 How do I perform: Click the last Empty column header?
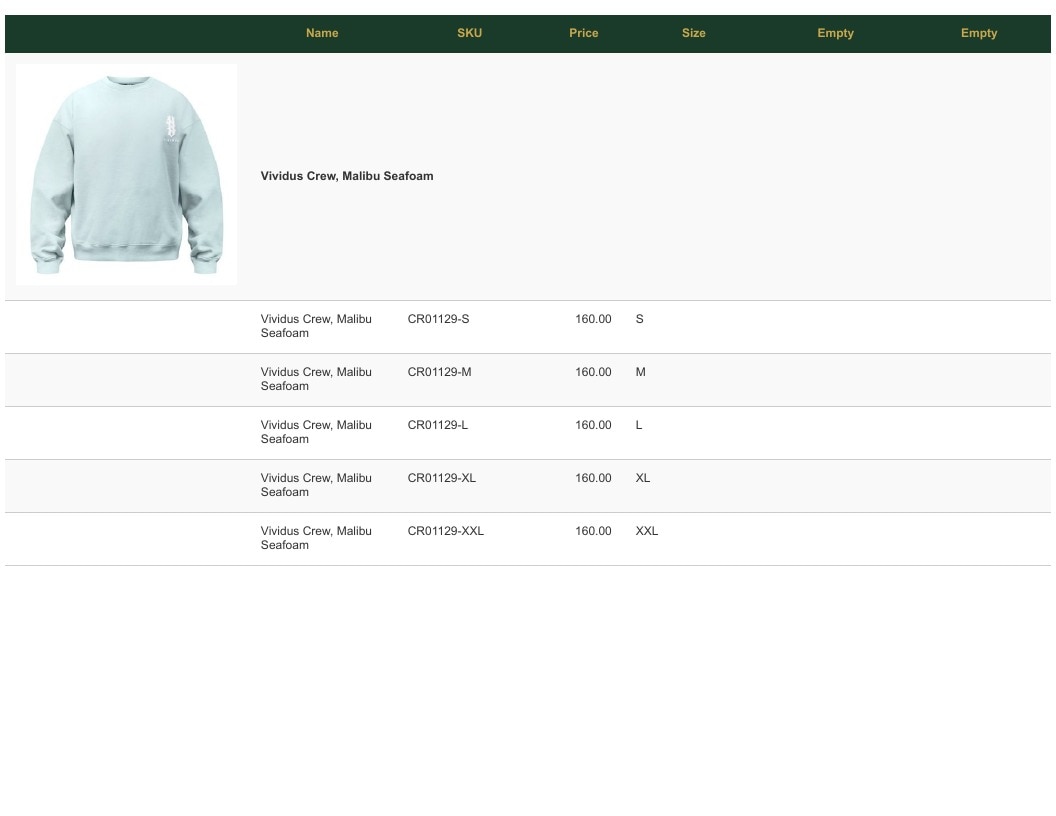pos(979,33)
